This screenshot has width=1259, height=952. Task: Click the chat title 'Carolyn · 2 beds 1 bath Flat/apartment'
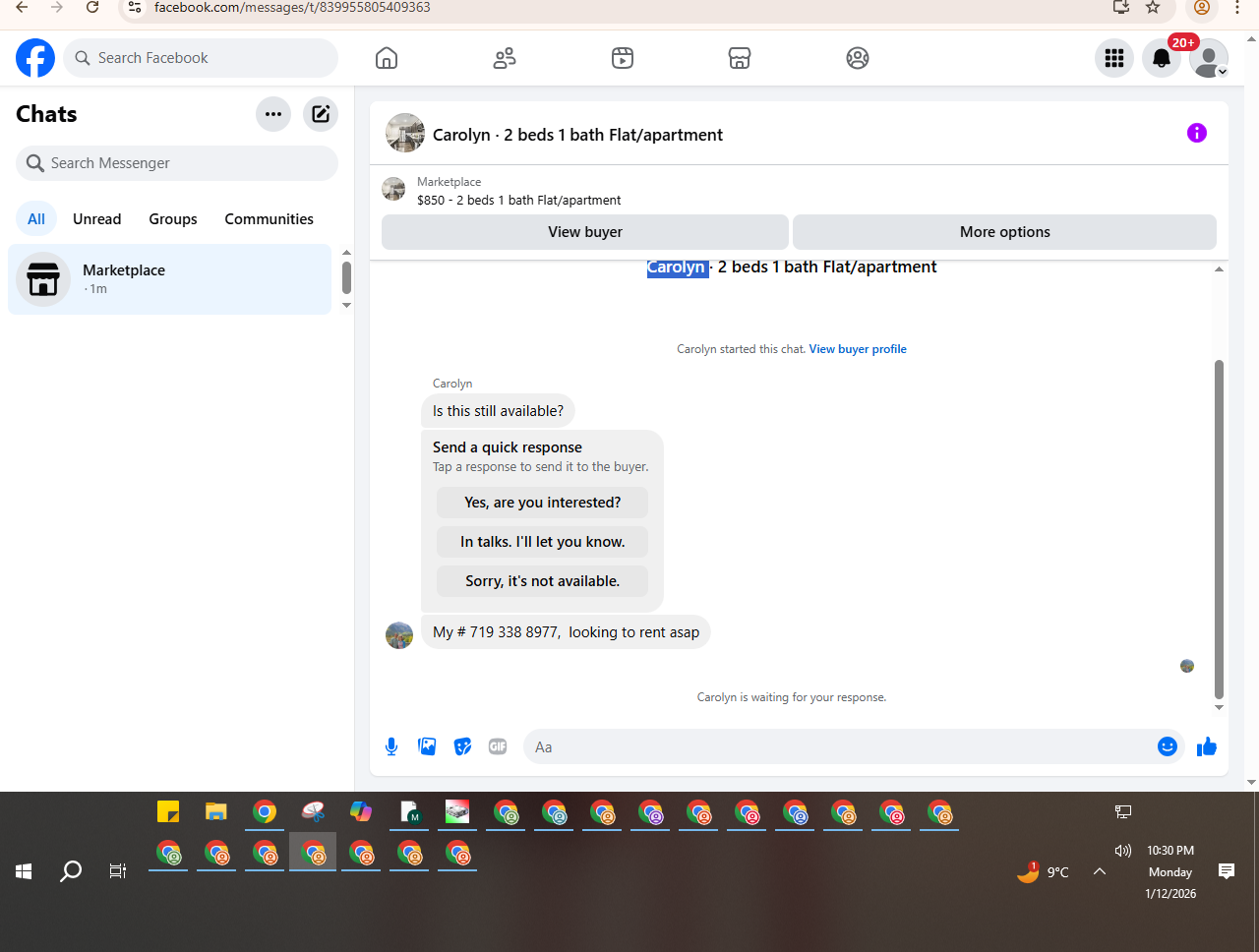[x=577, y=135]
